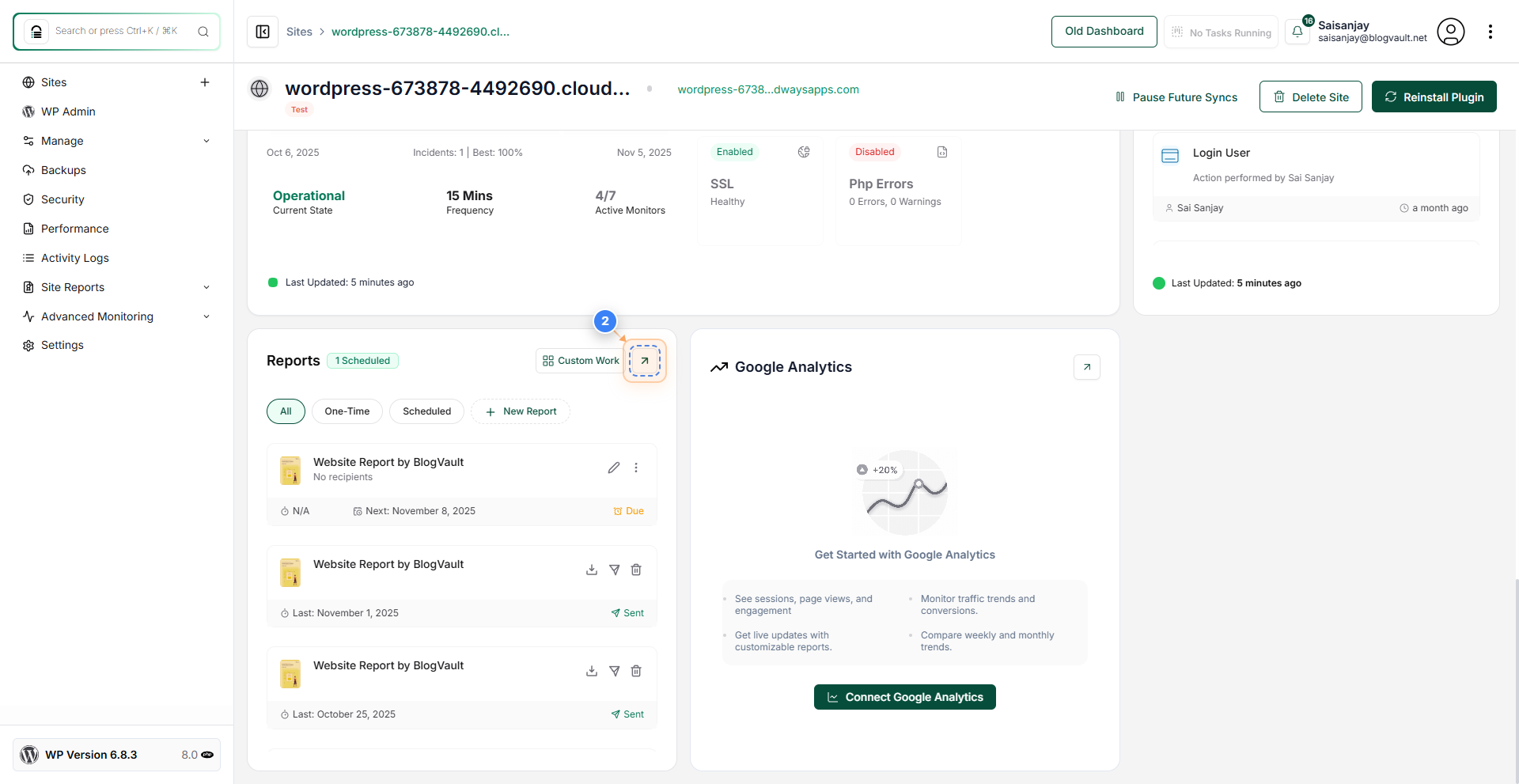1519x784 pixels.
Task: Click the SSL Enabled status badge
Action: tap(735, 152)
